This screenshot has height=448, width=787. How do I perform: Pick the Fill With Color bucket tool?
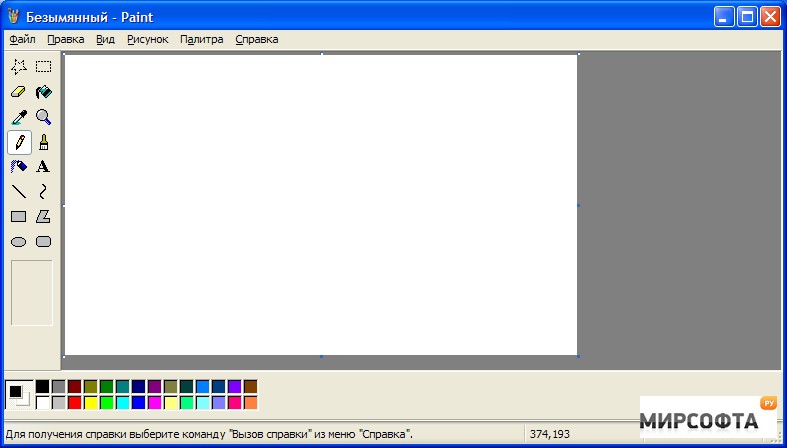point(44,92)
